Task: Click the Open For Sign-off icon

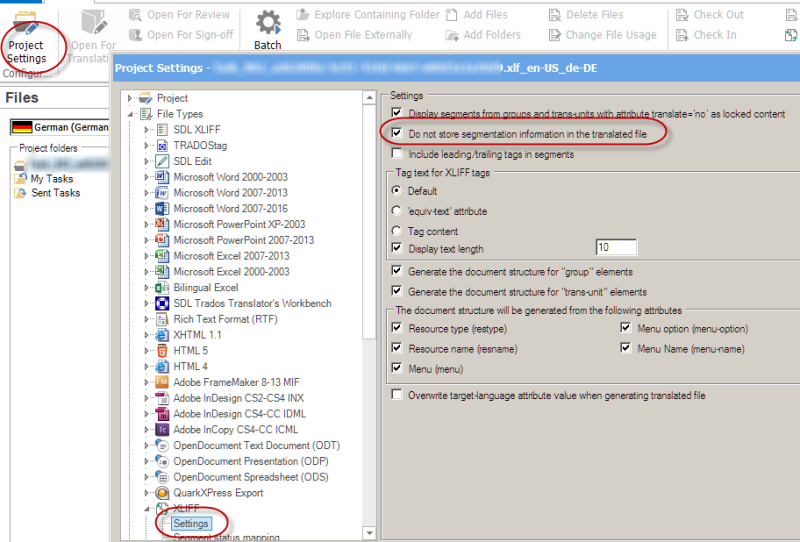Action: 135,35
